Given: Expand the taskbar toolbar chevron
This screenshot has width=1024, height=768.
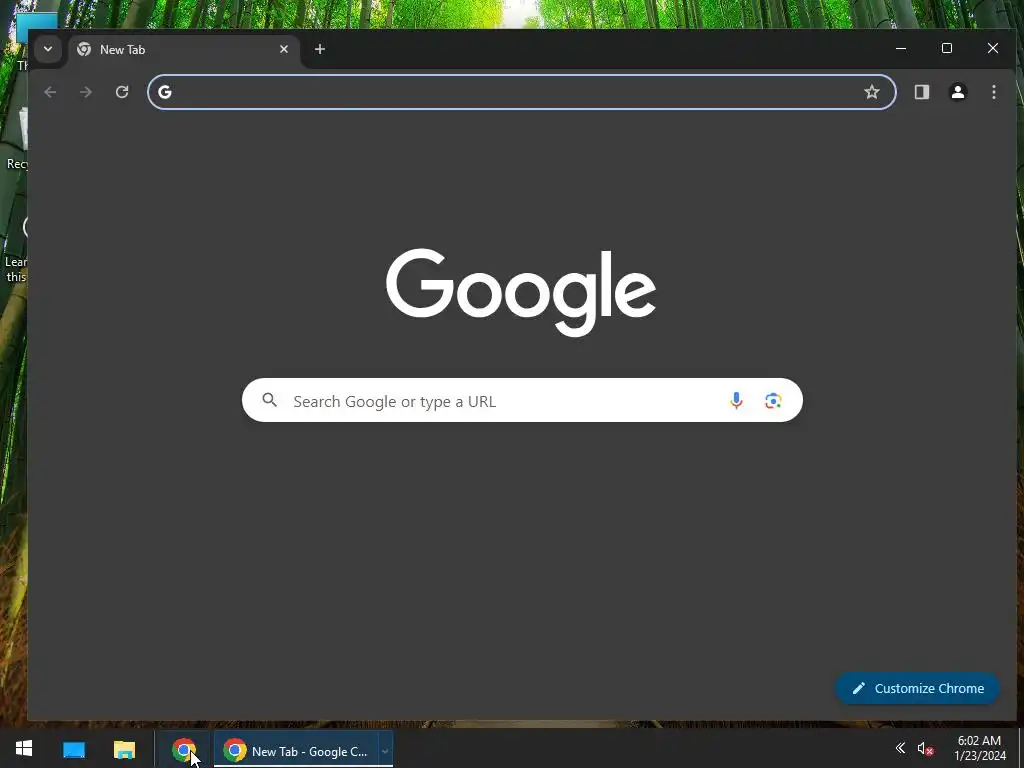Looking at the screenshot, I should [385, 751].
